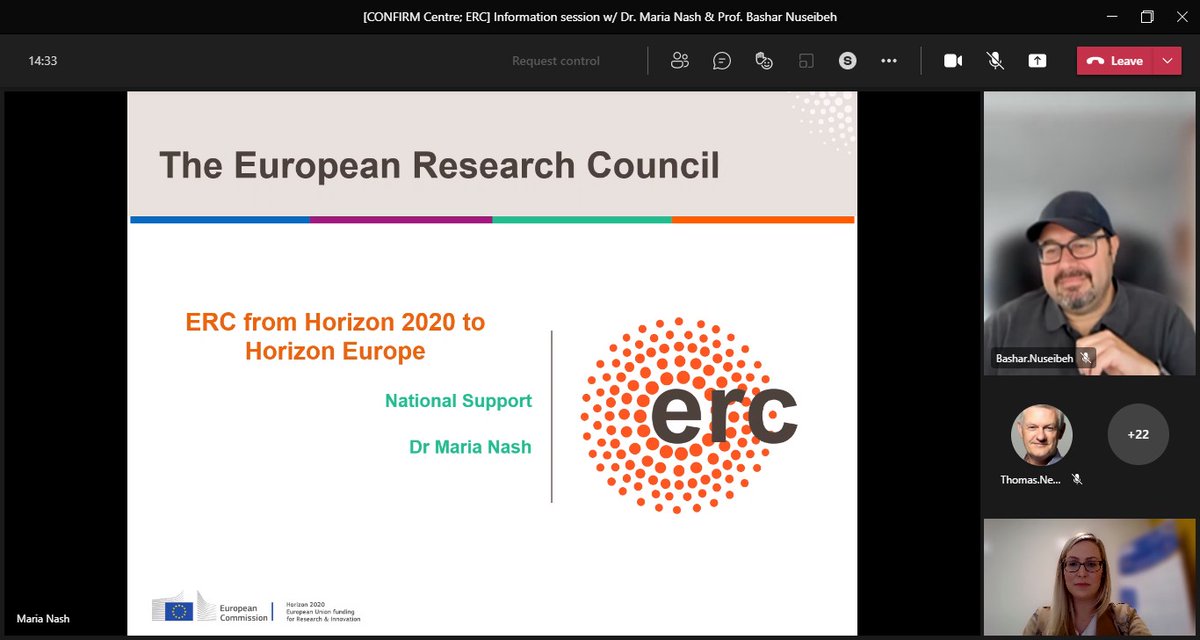Click the National Support slide text
The width and height of the screenshot is (1200, 640).
(458, 401)
